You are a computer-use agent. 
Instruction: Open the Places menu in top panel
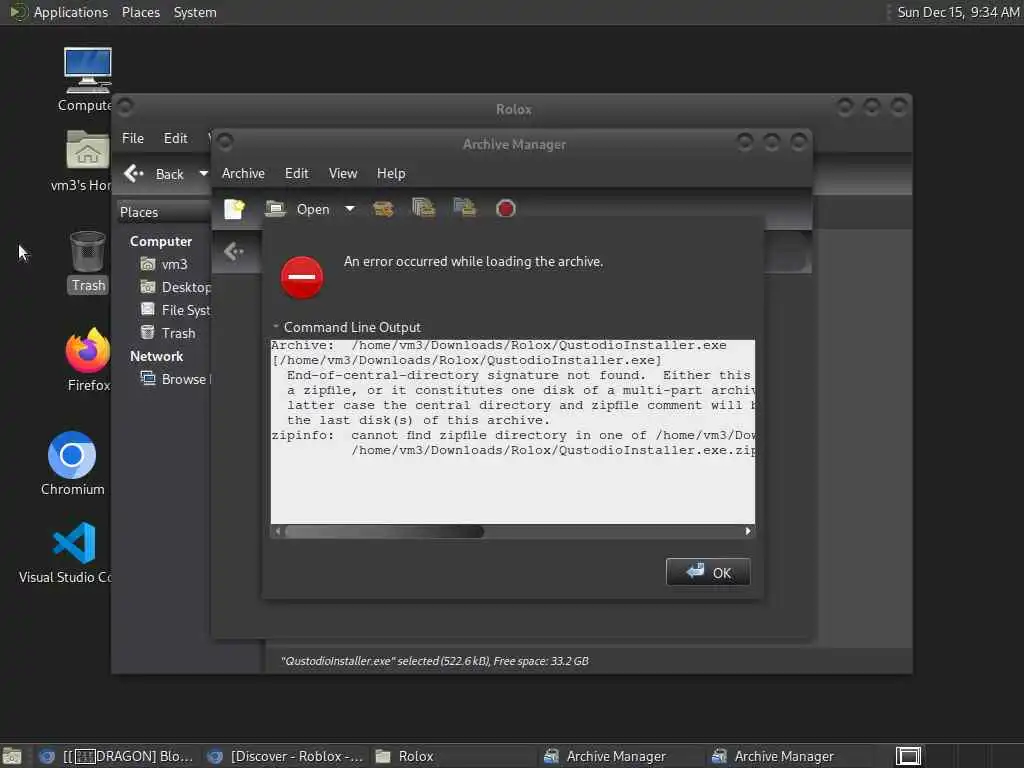click(x=141, y=12)
